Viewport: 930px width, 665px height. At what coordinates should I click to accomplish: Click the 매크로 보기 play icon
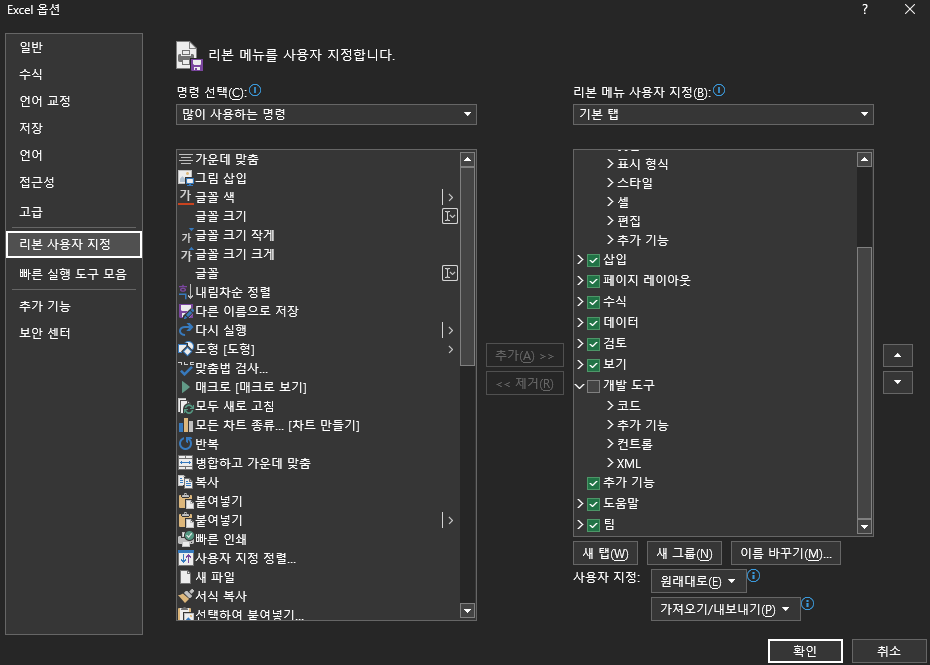pyautogui.click(x=186, y=387)
